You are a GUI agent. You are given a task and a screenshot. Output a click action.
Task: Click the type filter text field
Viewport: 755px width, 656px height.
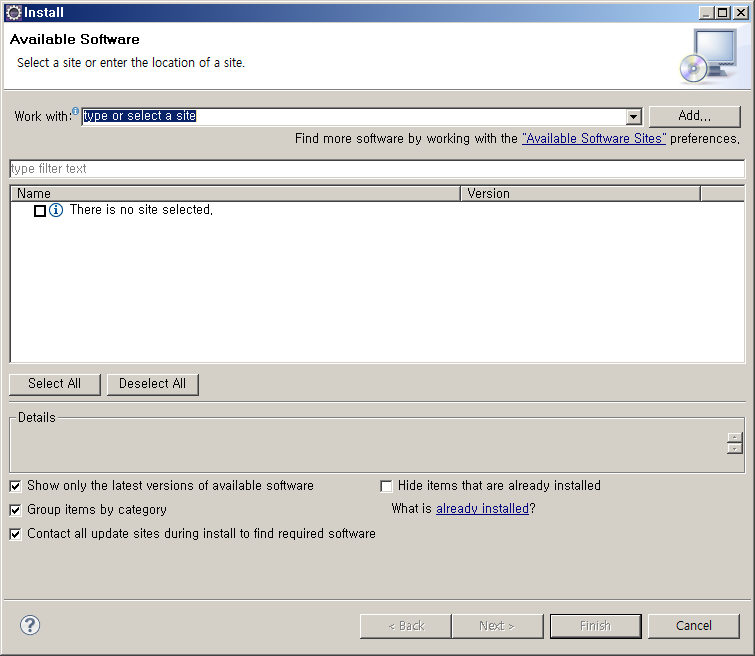pyautogui.click(x=377, y=169)
